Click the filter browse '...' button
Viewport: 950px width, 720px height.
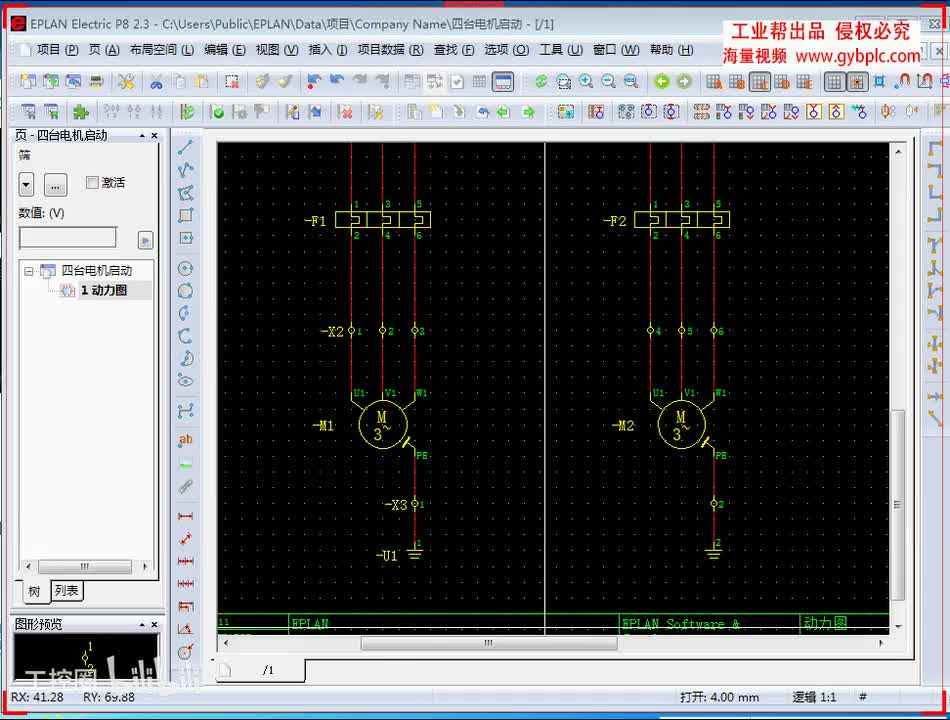pyautogui.click(x=55, y=184)
